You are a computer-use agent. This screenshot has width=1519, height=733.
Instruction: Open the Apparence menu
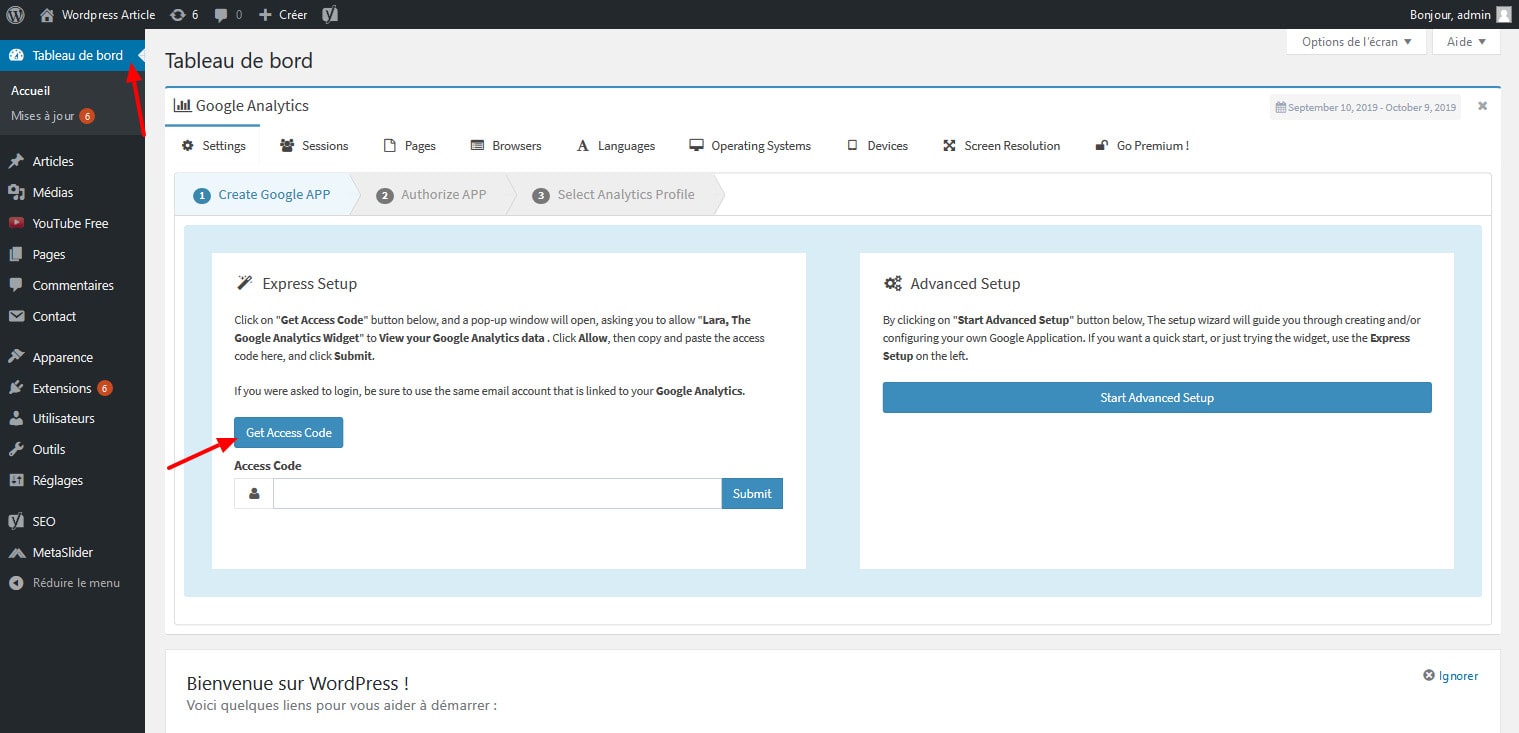[x=72, y=357]
